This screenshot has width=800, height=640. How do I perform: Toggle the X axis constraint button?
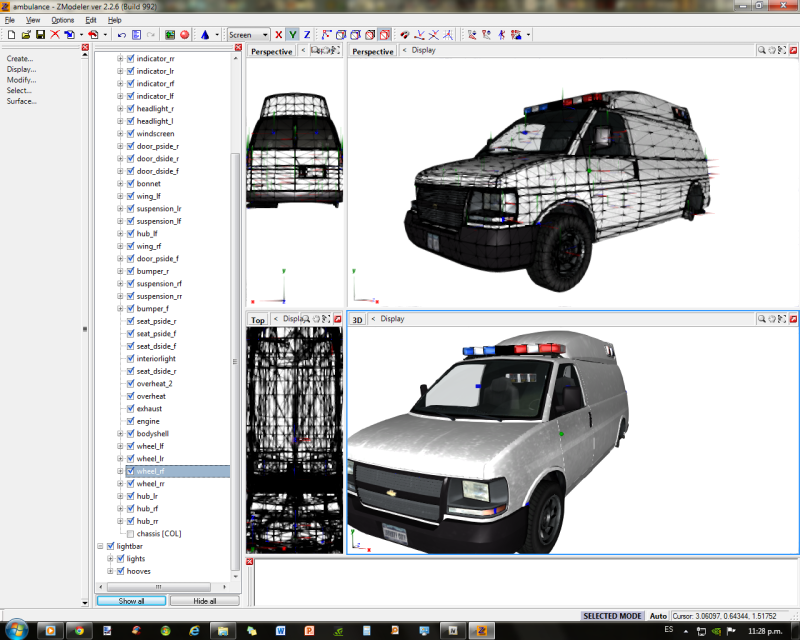tap(279, 34)
